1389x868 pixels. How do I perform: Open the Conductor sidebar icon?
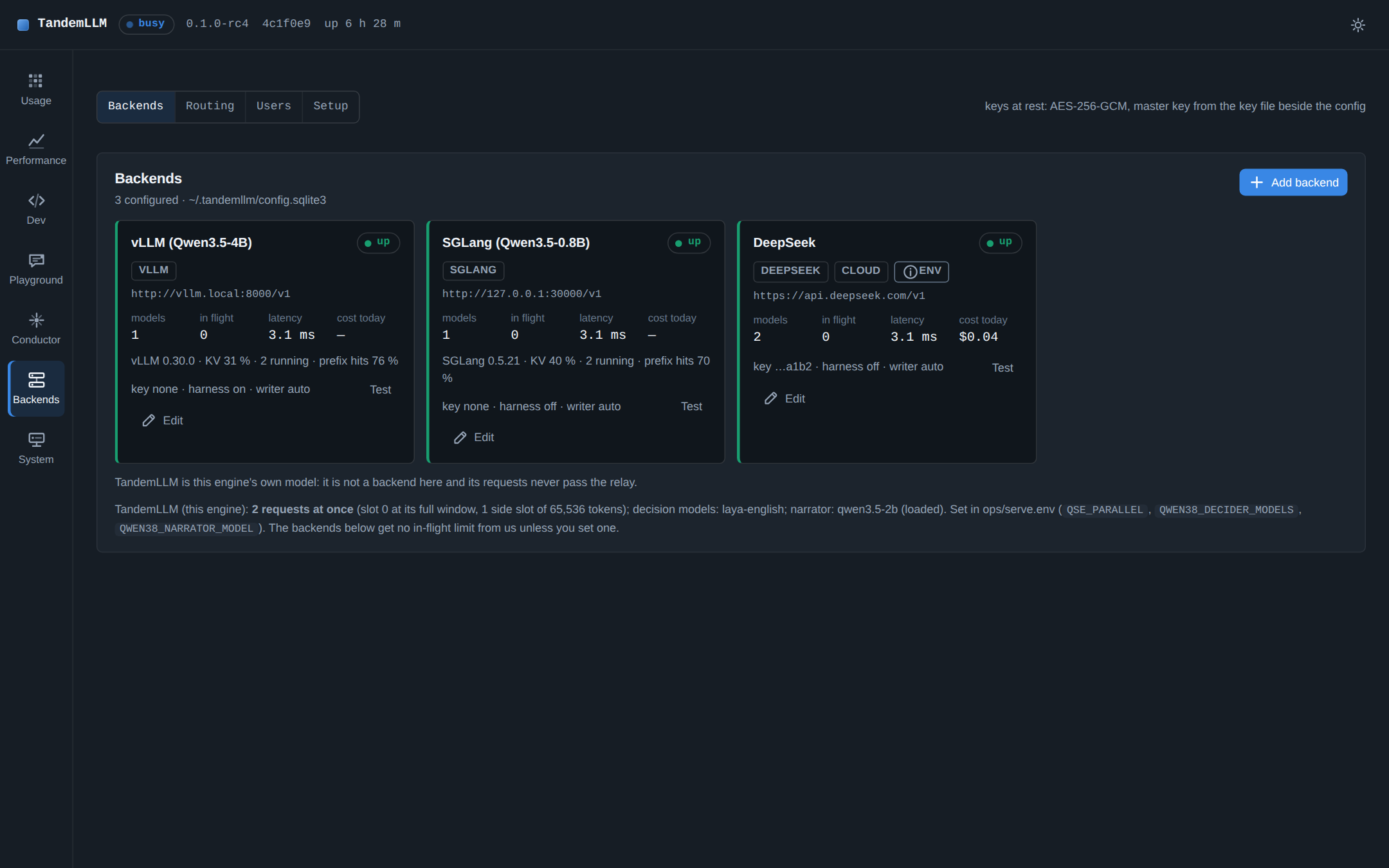click(x=36, y=320)
